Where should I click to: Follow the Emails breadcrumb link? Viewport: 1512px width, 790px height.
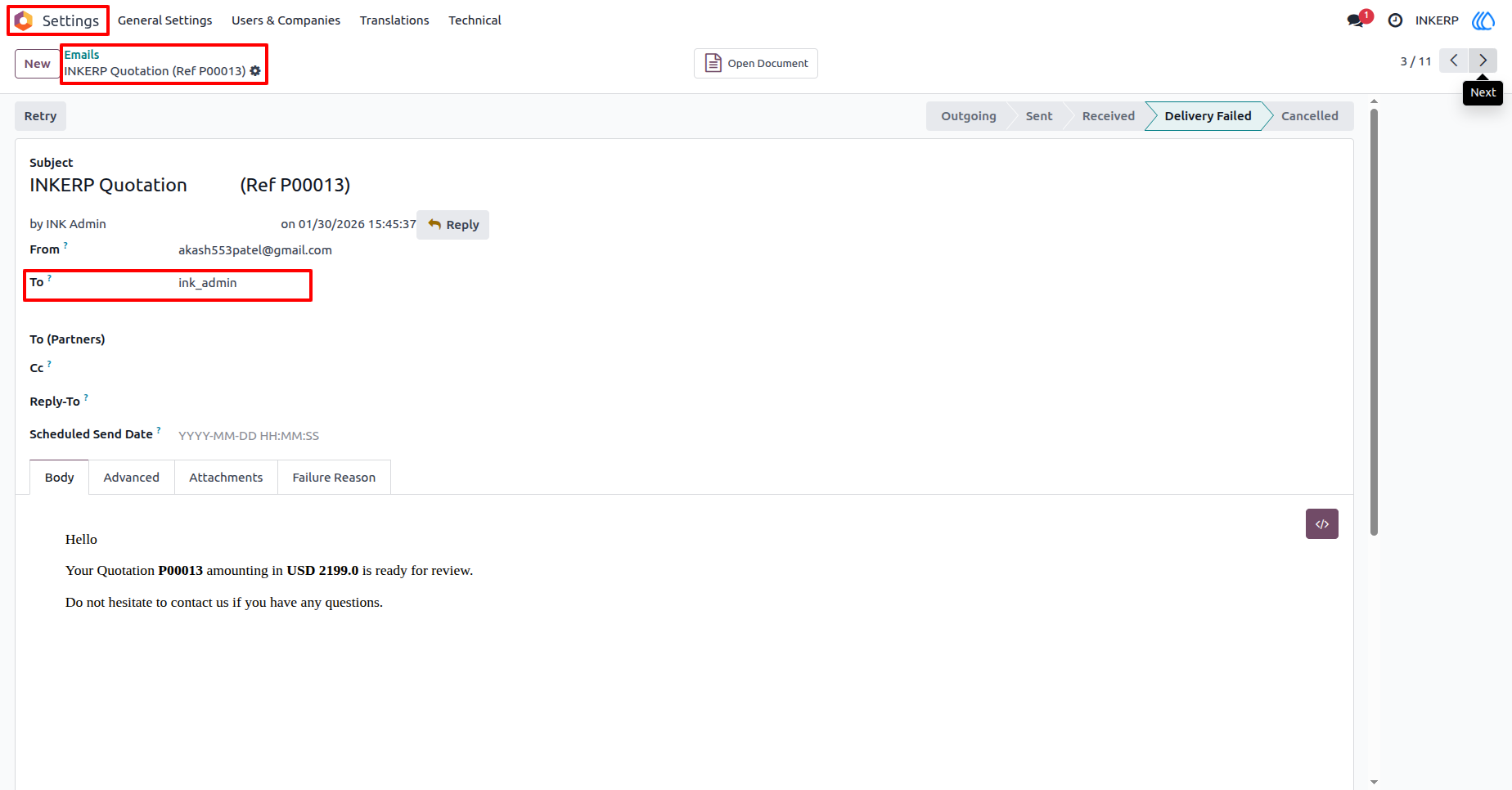[82, 55]
